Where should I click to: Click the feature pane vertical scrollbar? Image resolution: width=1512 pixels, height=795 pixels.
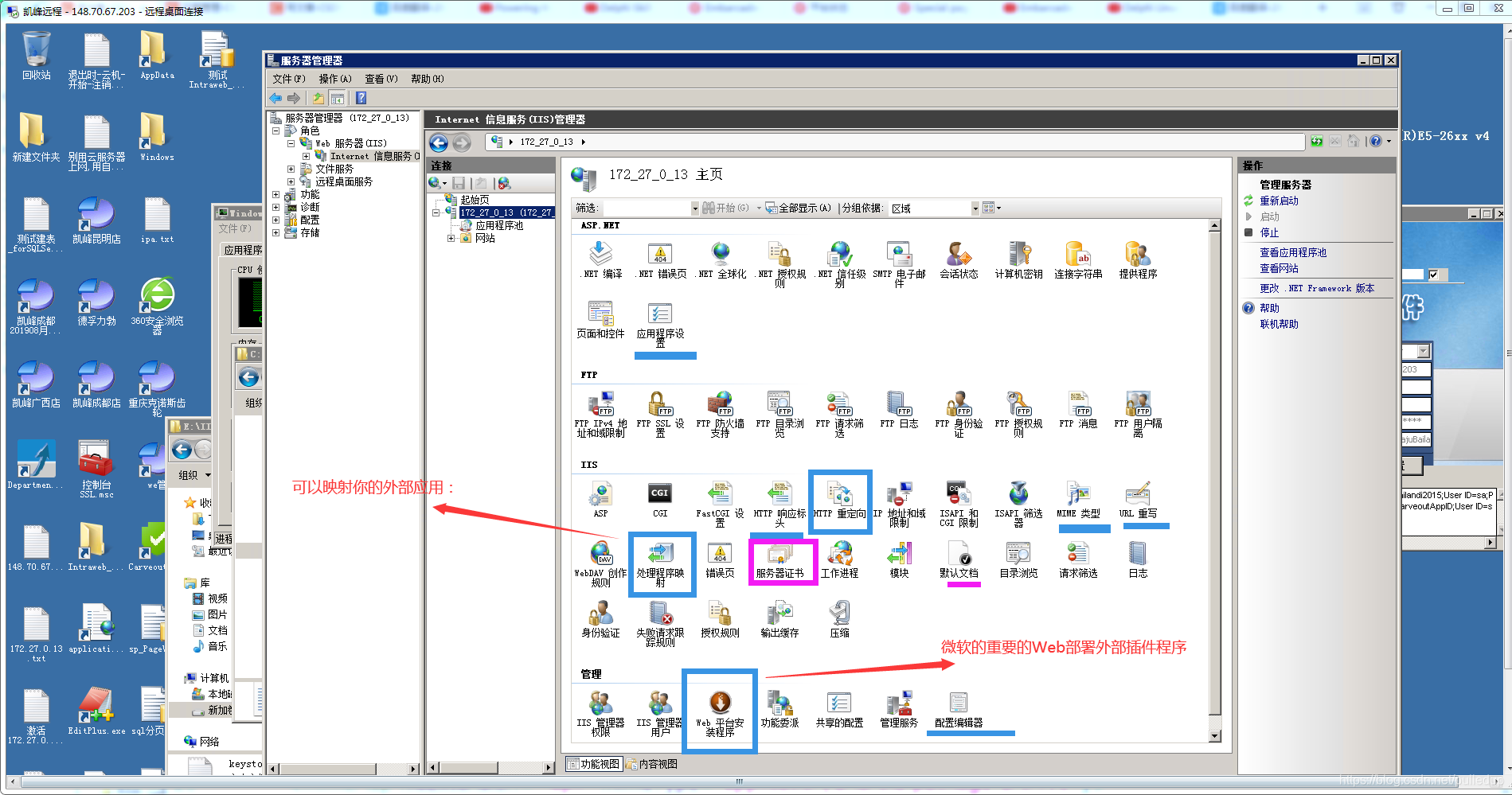coord(1215,480)
